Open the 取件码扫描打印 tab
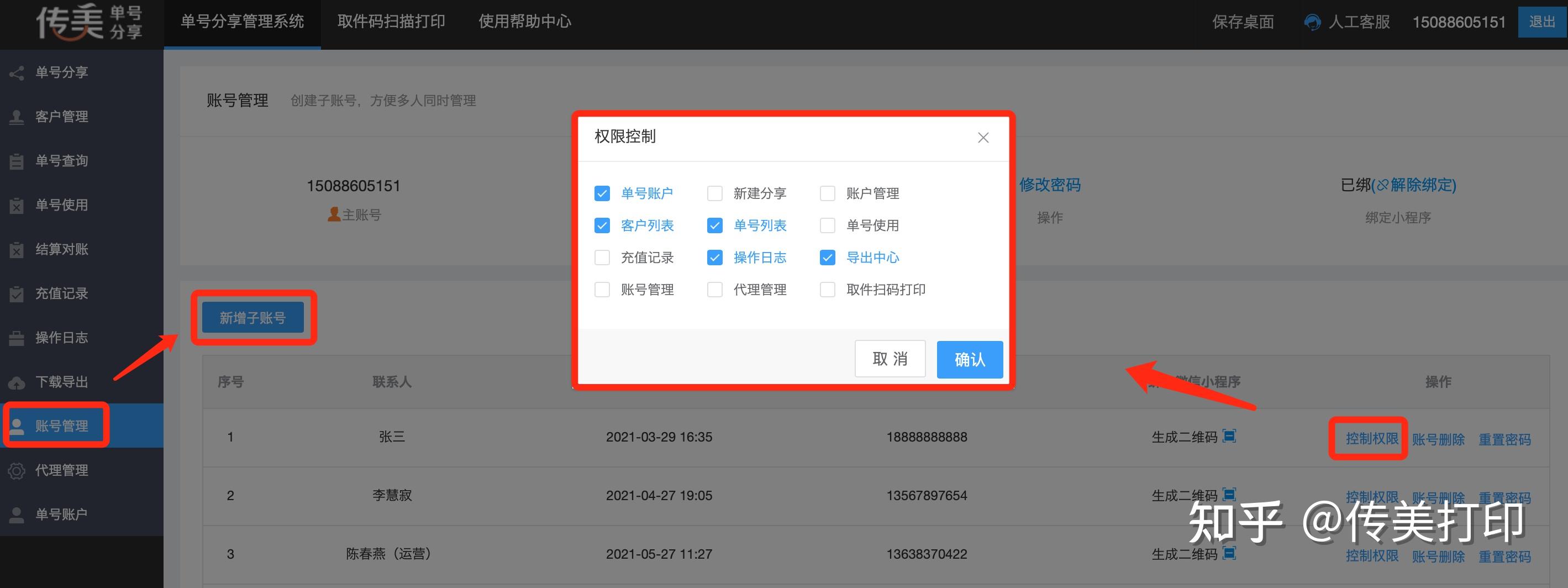Screen dimensions: 1568x588 coord(391,22)
